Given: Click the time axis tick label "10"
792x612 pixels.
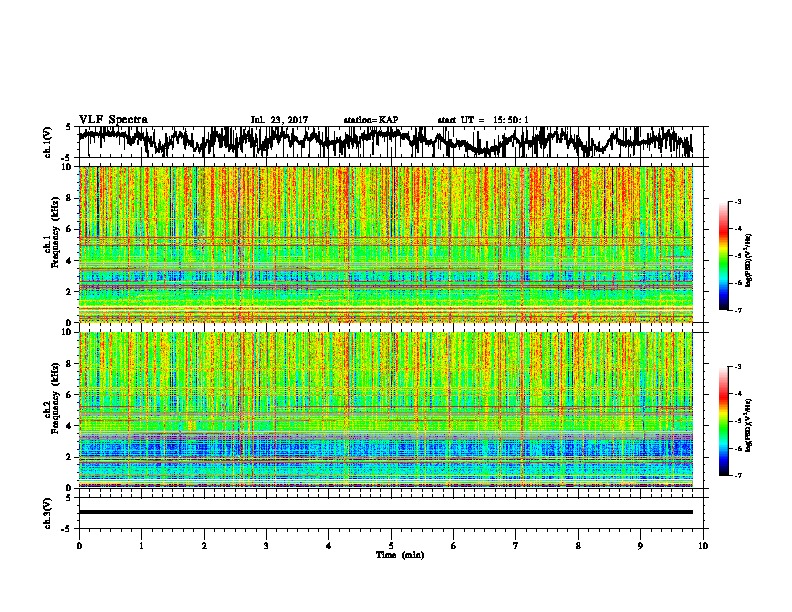Looking at the screenshot, I should (703, 546).
